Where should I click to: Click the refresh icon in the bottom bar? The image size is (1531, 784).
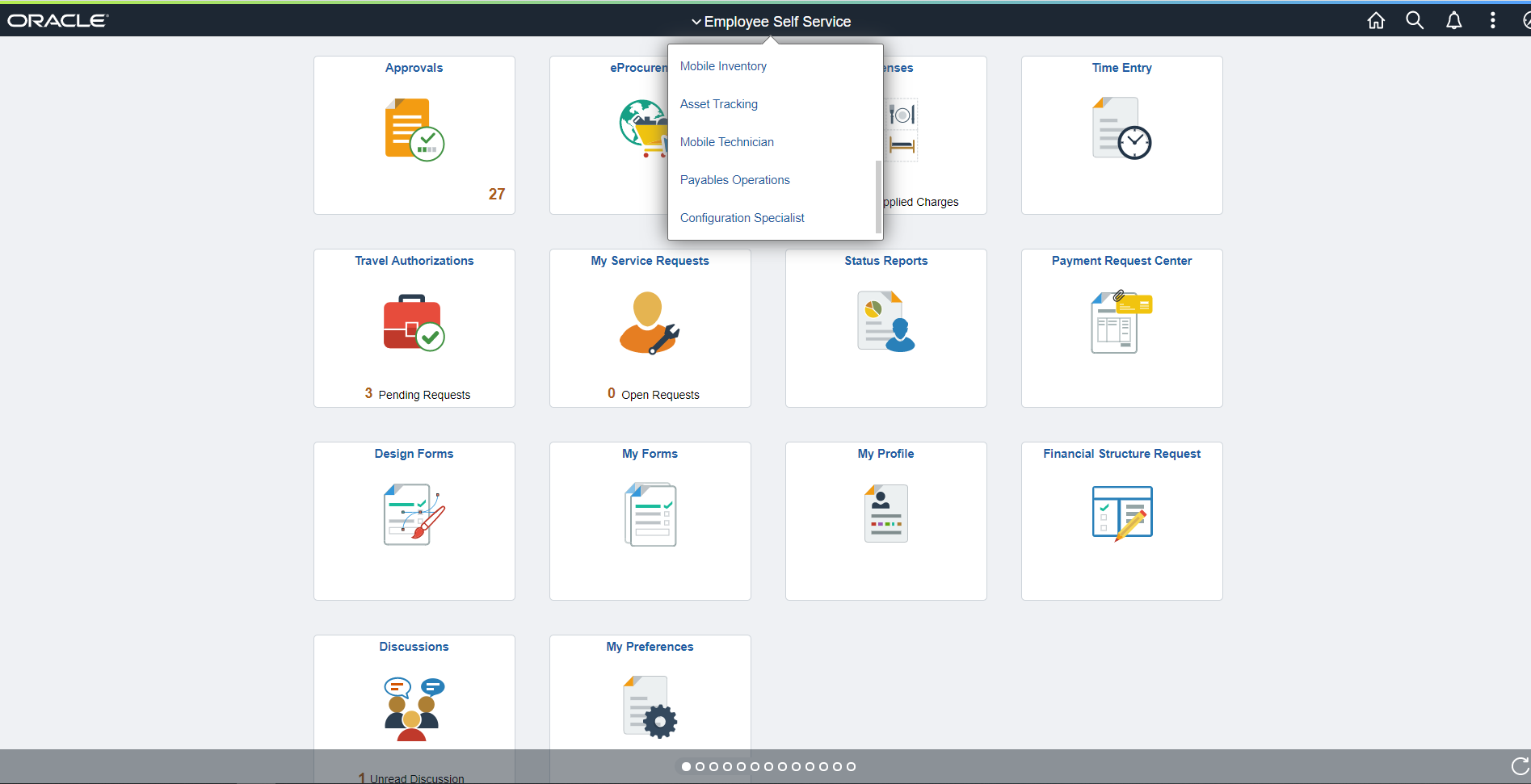[x=1520, y=766]
